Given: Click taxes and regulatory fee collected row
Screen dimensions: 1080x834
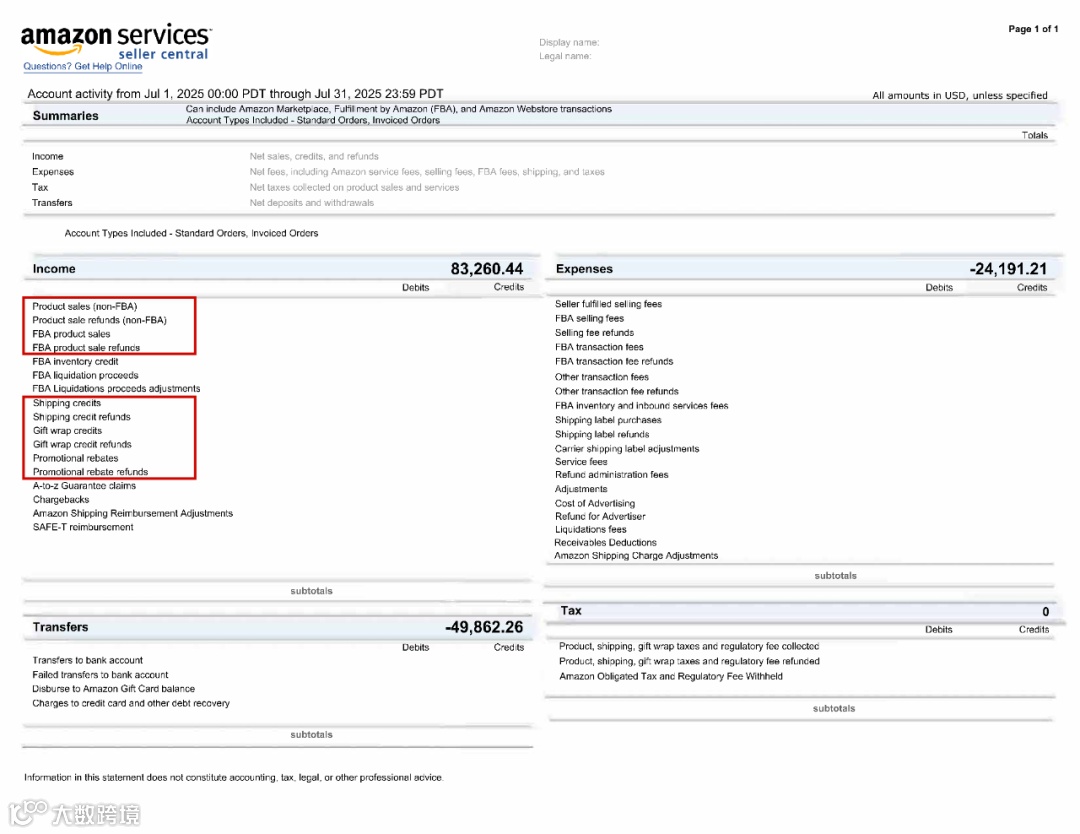Looking at the screenshot, I should [x=689, y=646].
